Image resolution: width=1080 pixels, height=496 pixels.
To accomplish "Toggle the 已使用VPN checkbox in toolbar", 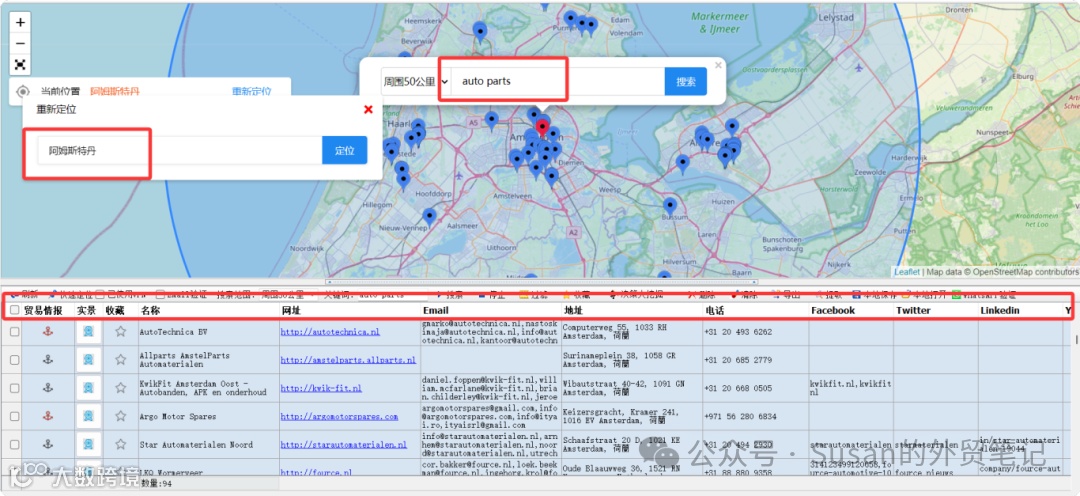I will coord(100,295).
